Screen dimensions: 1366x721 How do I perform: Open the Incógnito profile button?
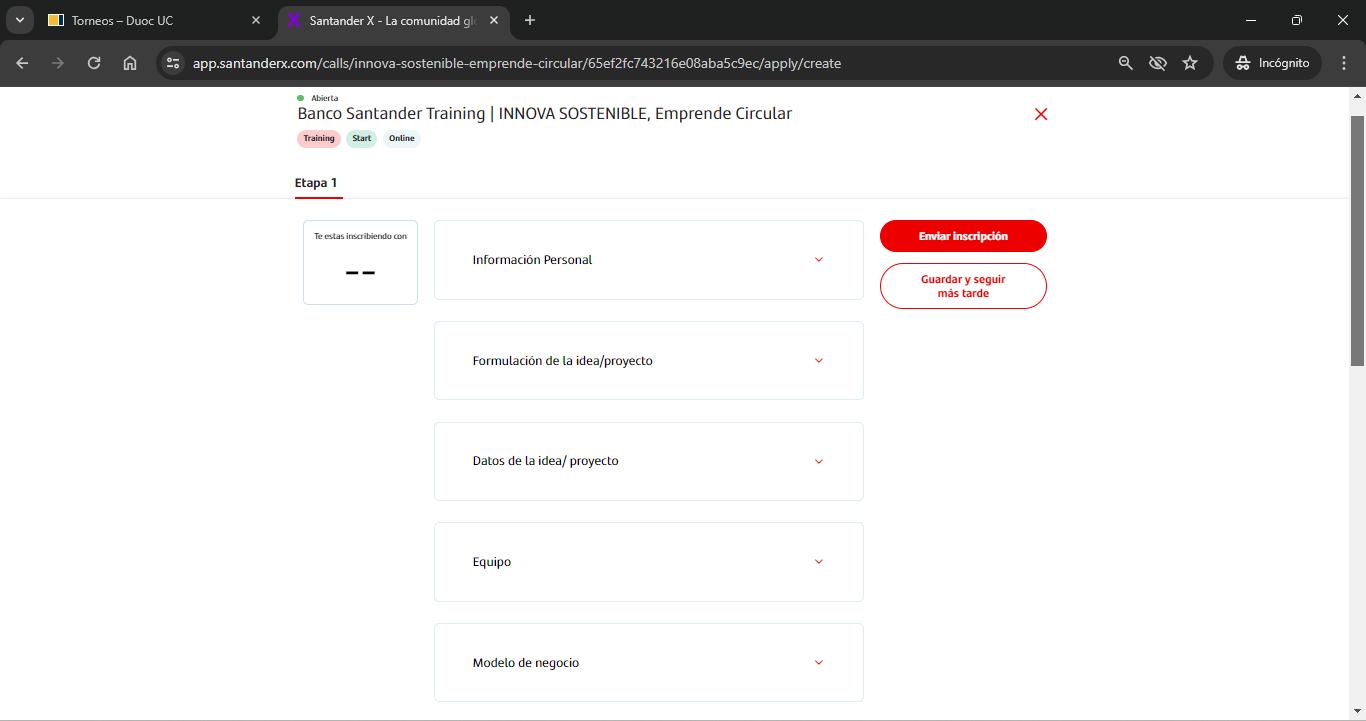click(x=1272, y=63)
